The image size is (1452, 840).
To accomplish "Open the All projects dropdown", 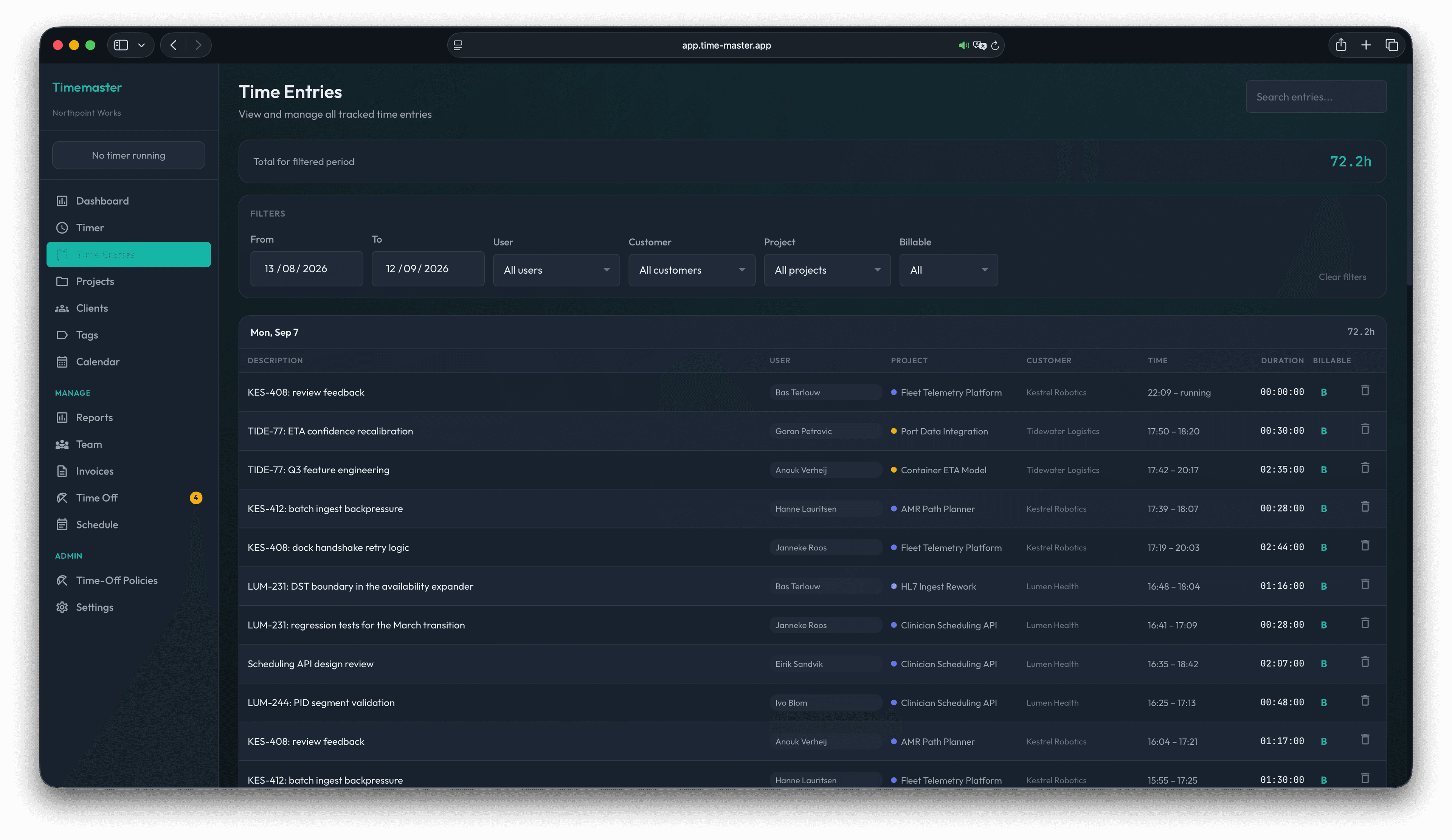I will 827,270.
